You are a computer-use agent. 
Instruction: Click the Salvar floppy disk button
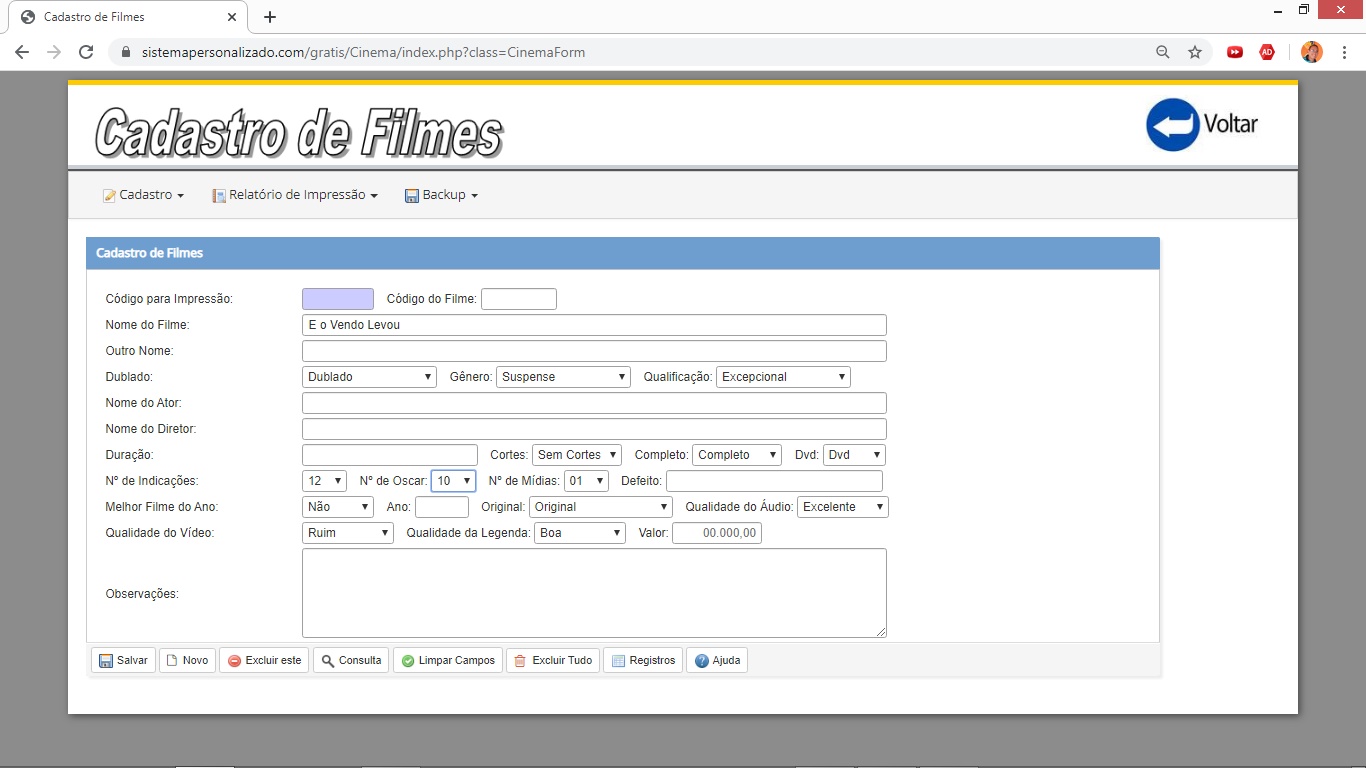124,660
